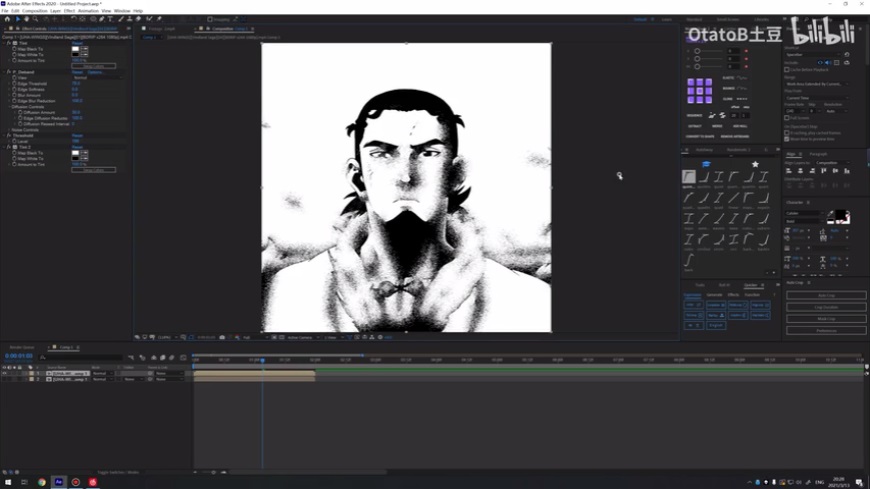Expand the Noise Controls group
The image size is (870, 489).
(x=9, y=130)
